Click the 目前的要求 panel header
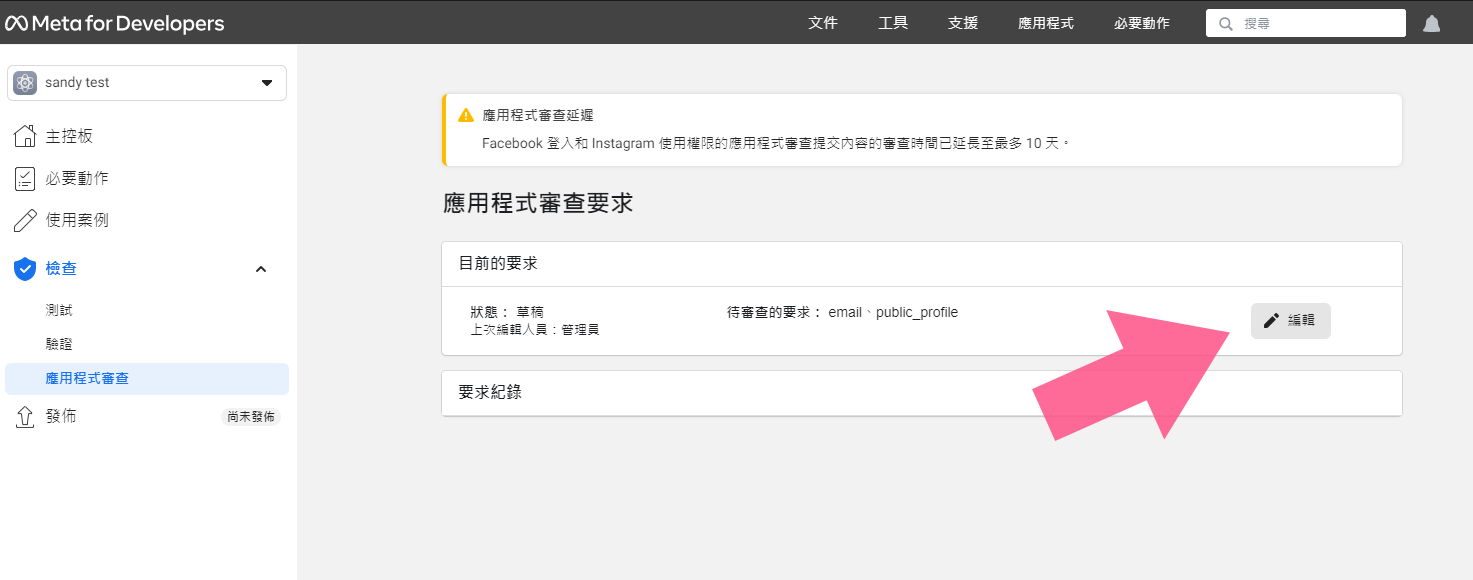The width and height of the screenshot is (1473, 580). tap(921, 264)
